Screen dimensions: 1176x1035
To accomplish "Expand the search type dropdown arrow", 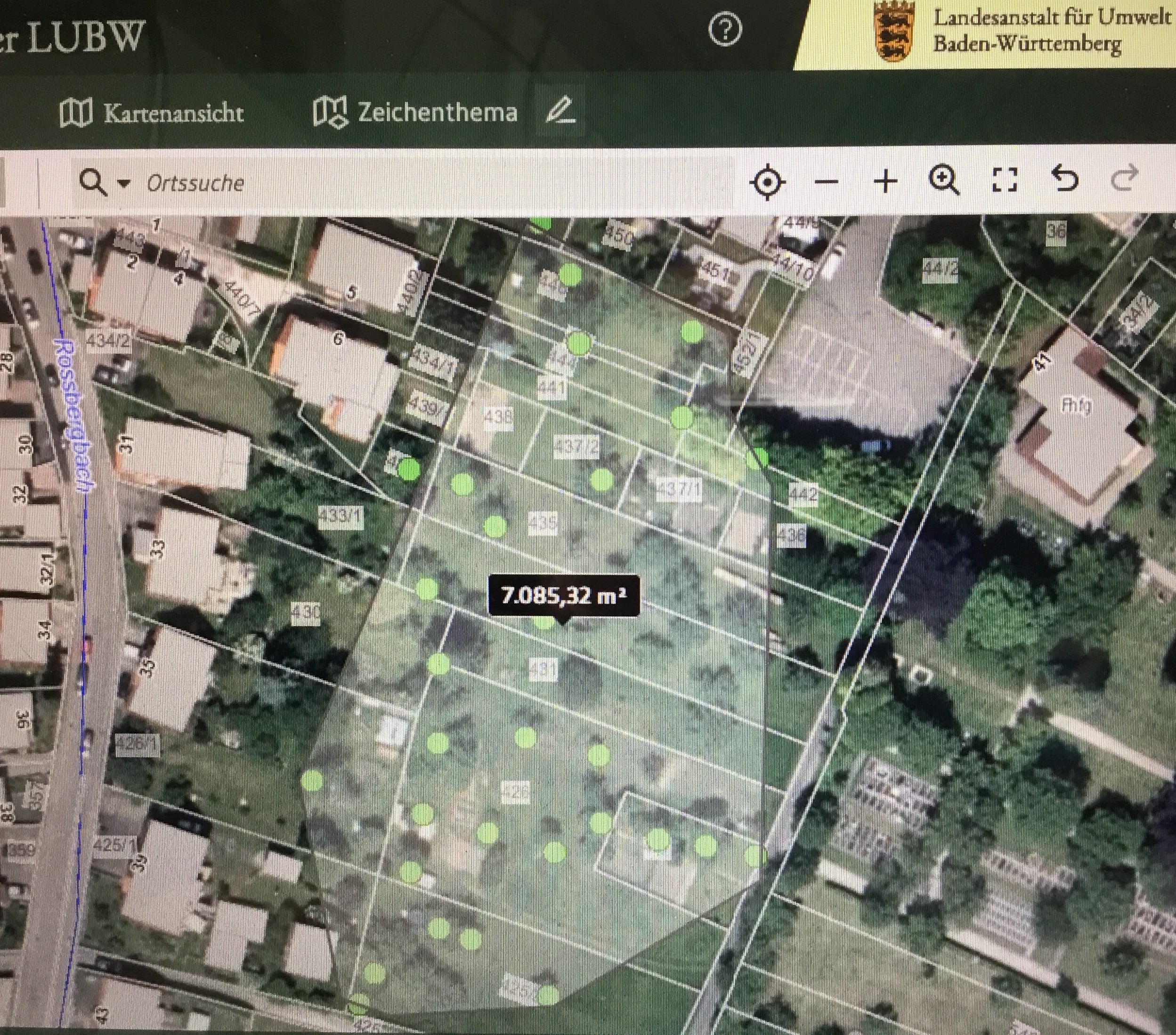I will [x=123, y=184].
